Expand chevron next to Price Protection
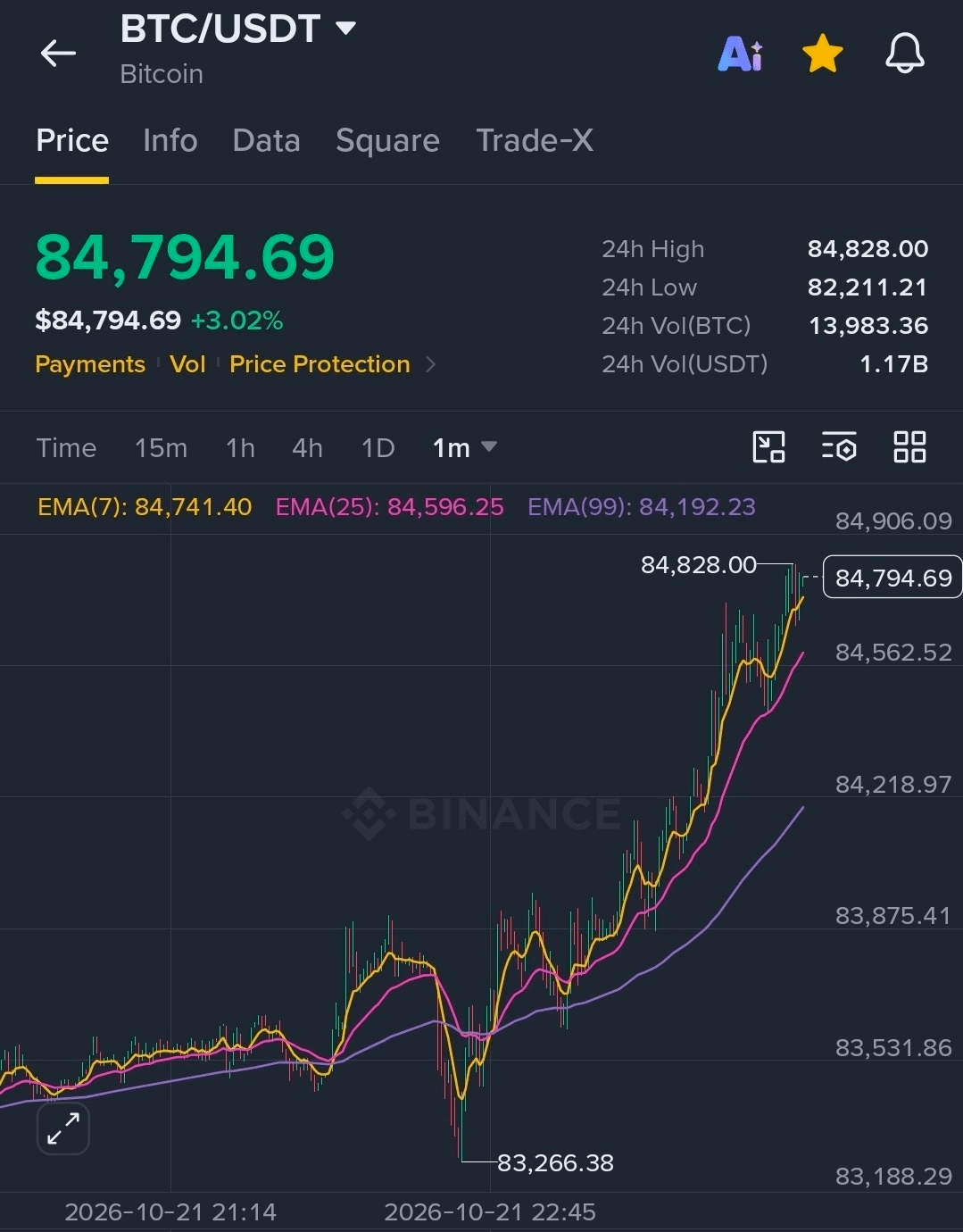 pos(430,364)
